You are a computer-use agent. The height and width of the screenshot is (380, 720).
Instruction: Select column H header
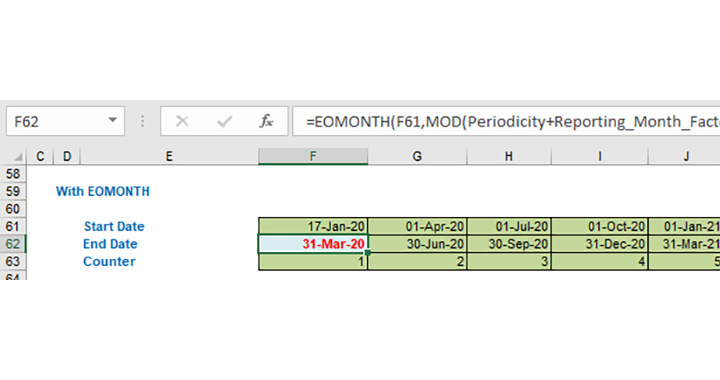[509, 156]
